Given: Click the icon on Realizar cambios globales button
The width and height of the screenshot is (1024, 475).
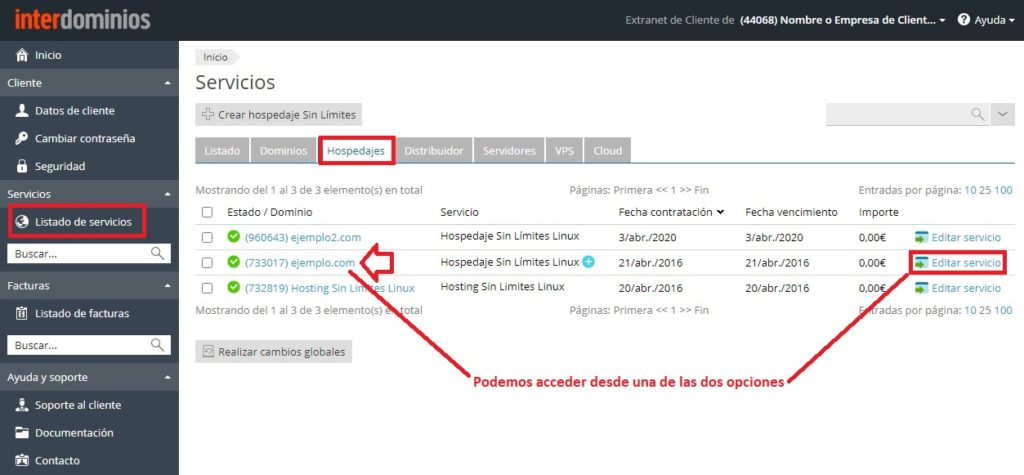Looking at the screenshot, I should tap(208, 352).
